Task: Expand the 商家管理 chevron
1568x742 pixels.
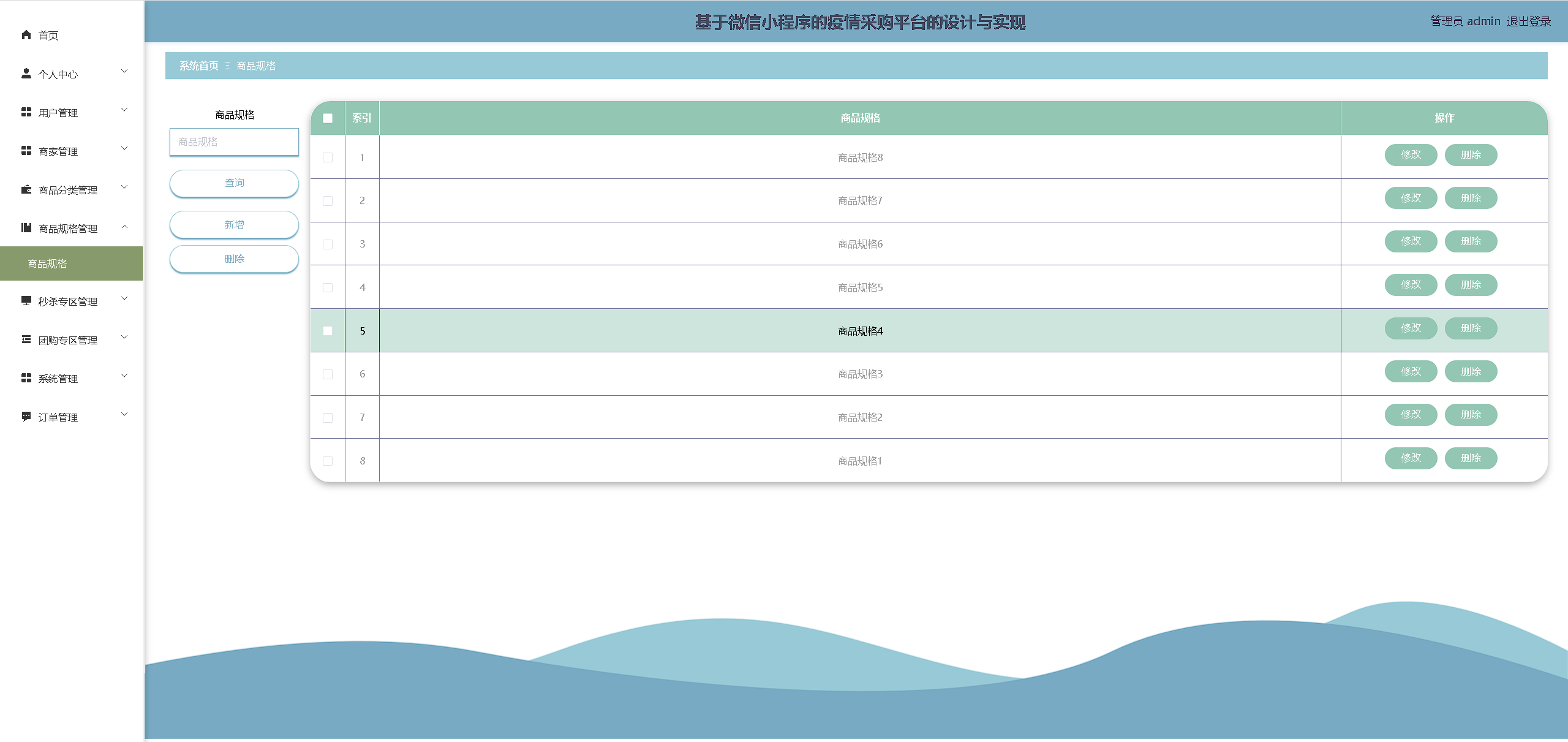Action: [x=124, y=149]
